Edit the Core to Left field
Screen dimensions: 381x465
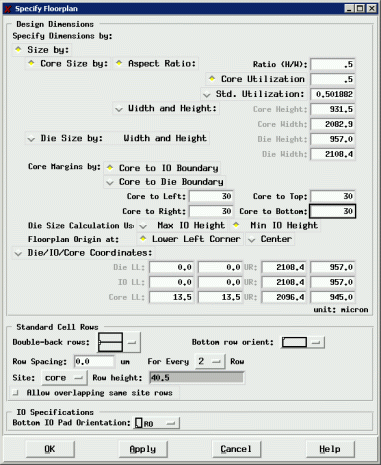coord(211,196)
